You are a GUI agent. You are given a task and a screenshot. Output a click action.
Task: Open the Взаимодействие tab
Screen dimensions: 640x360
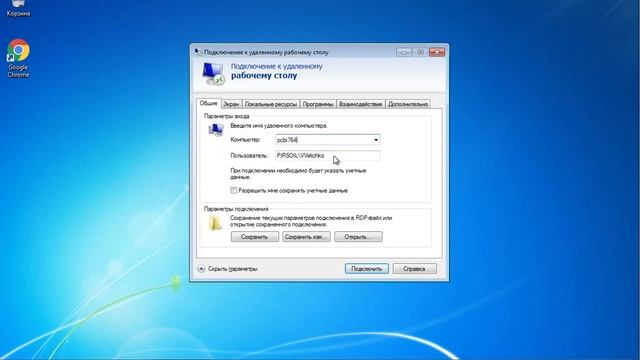(x=360, y=104)
